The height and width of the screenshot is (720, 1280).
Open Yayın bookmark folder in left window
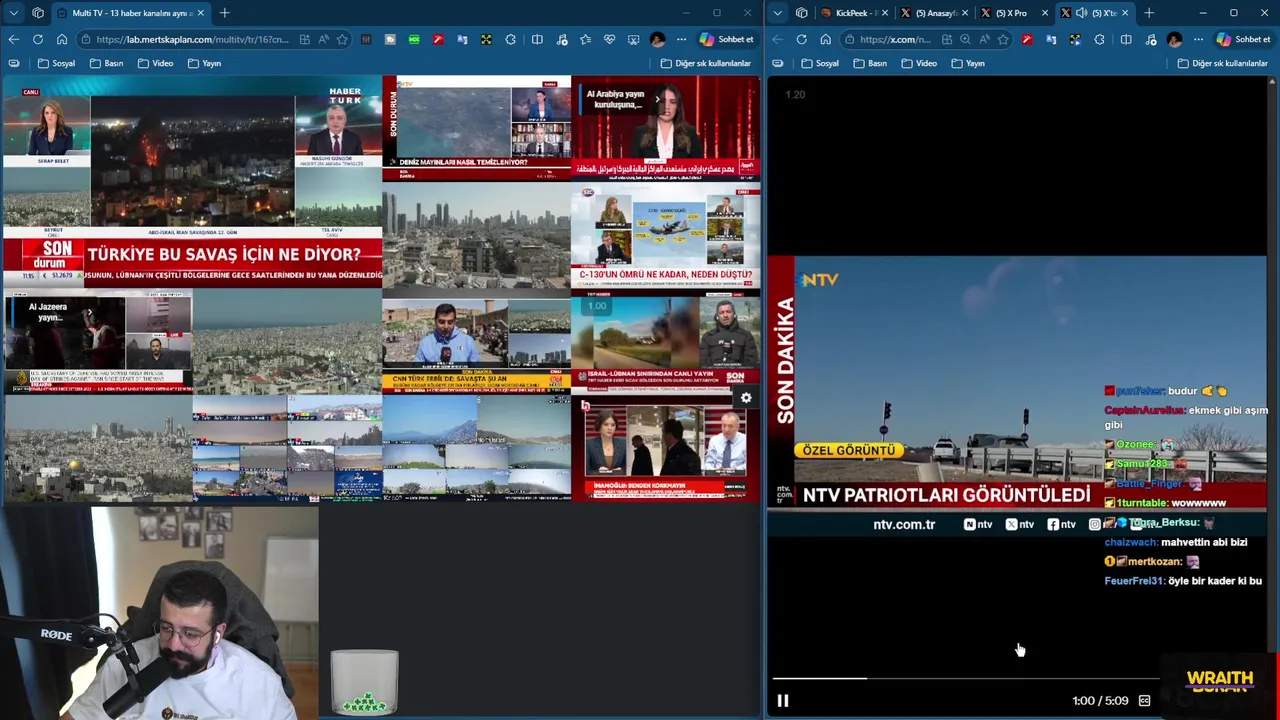pos(204,63)
